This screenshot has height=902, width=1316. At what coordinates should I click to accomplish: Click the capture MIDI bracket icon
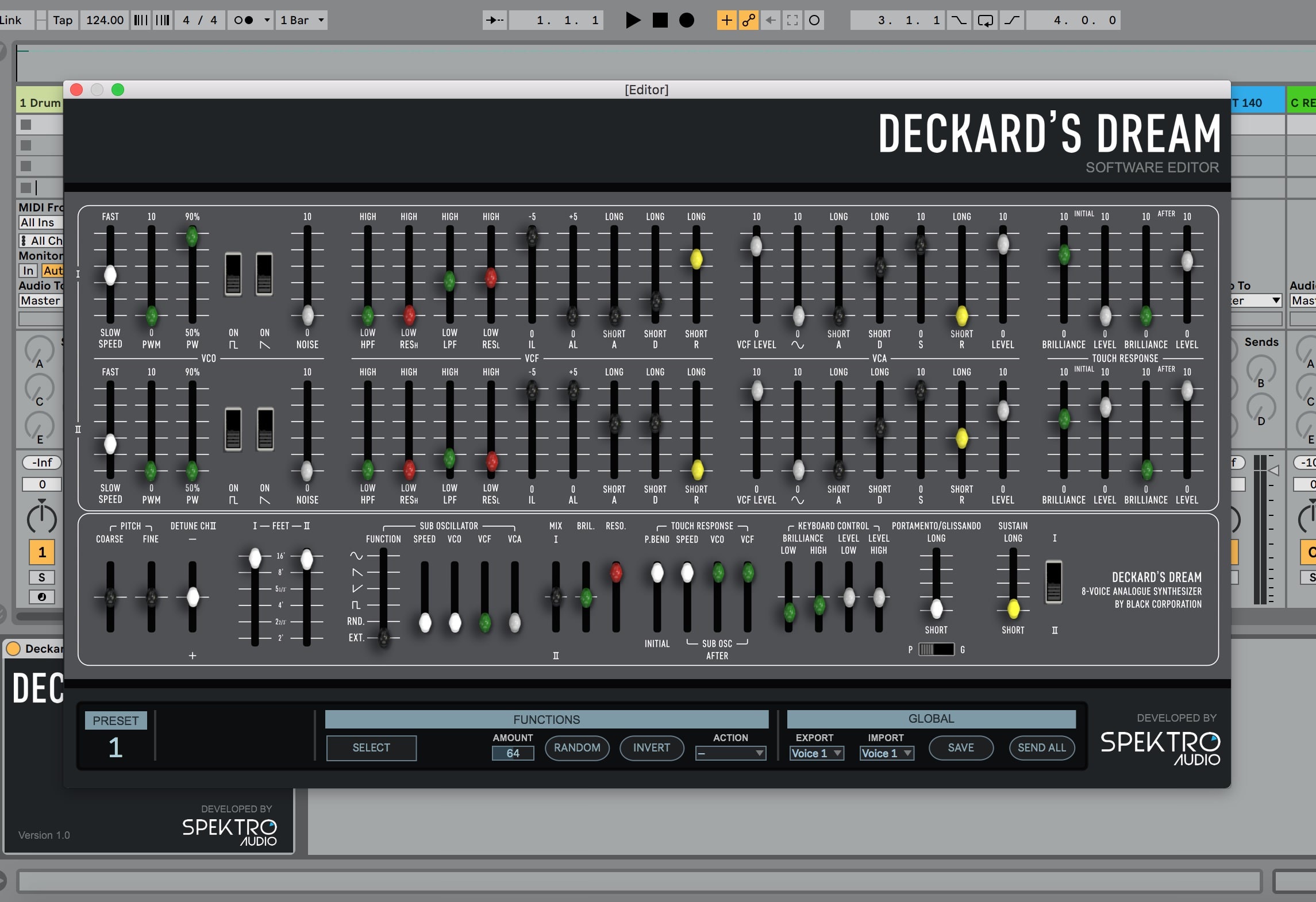pos(792,21)
